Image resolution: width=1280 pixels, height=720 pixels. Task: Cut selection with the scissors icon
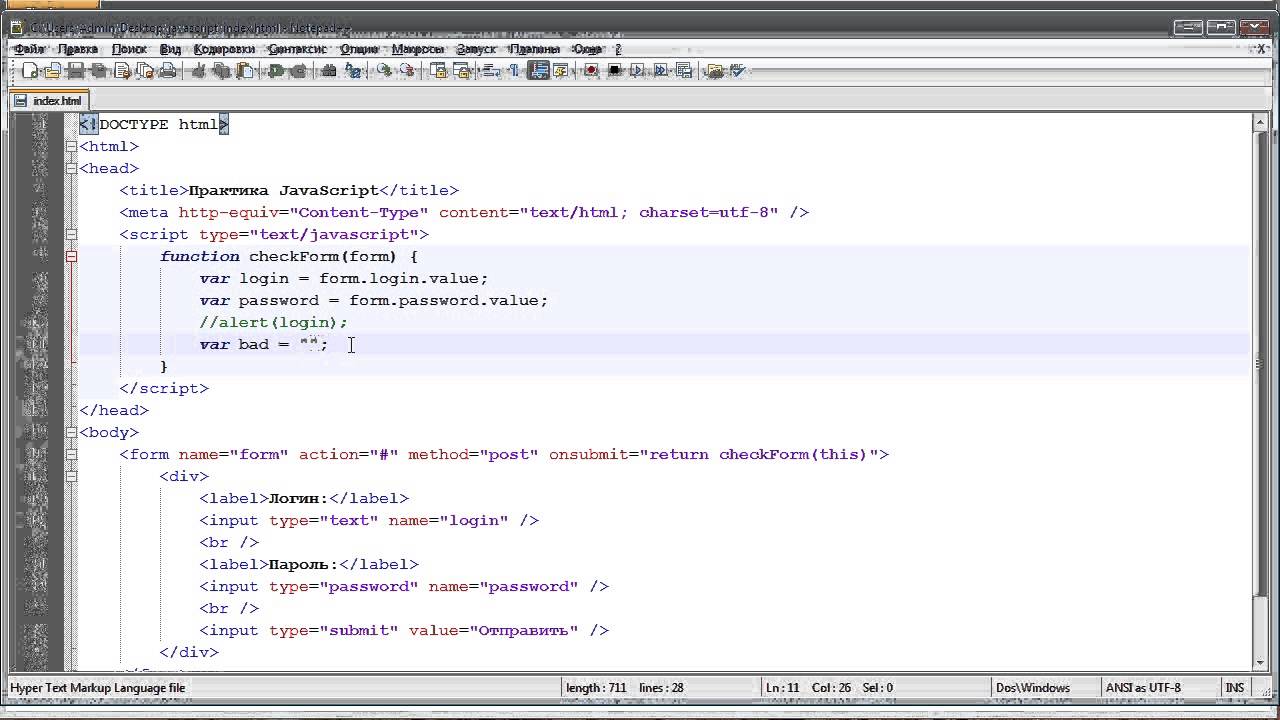tap(199, 71)
